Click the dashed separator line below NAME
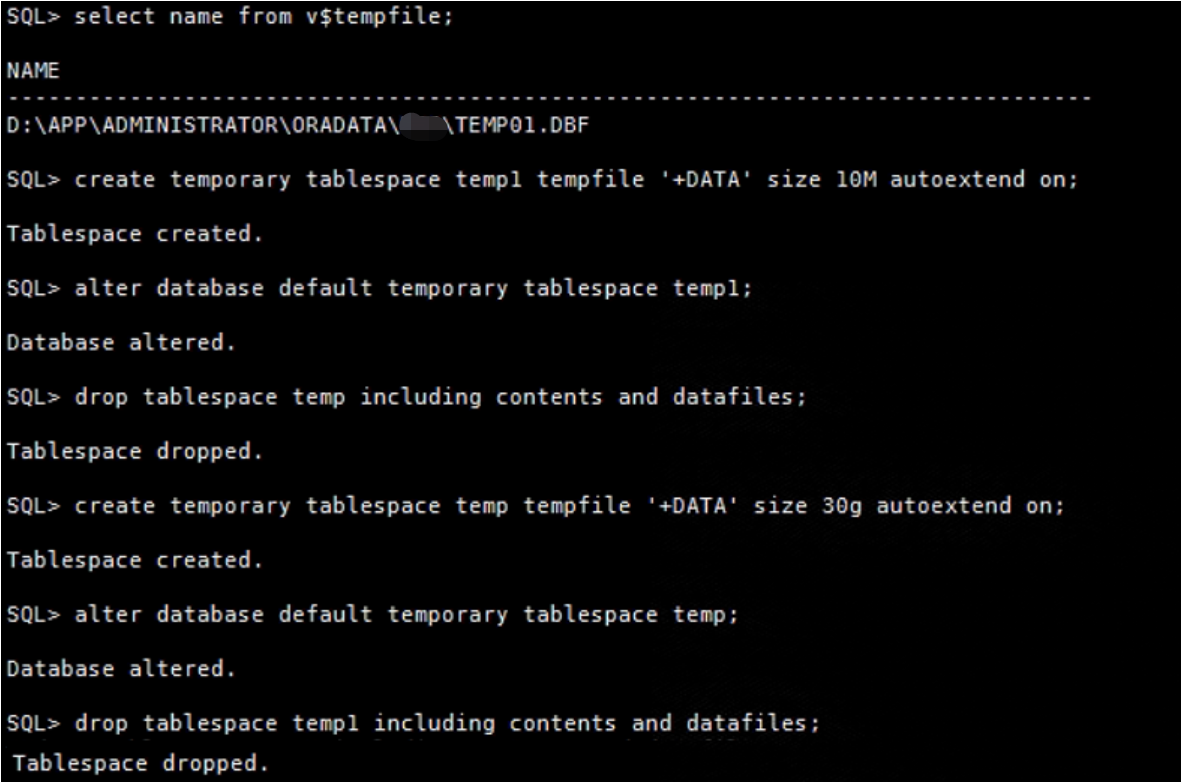 click(x=548, y=99)
